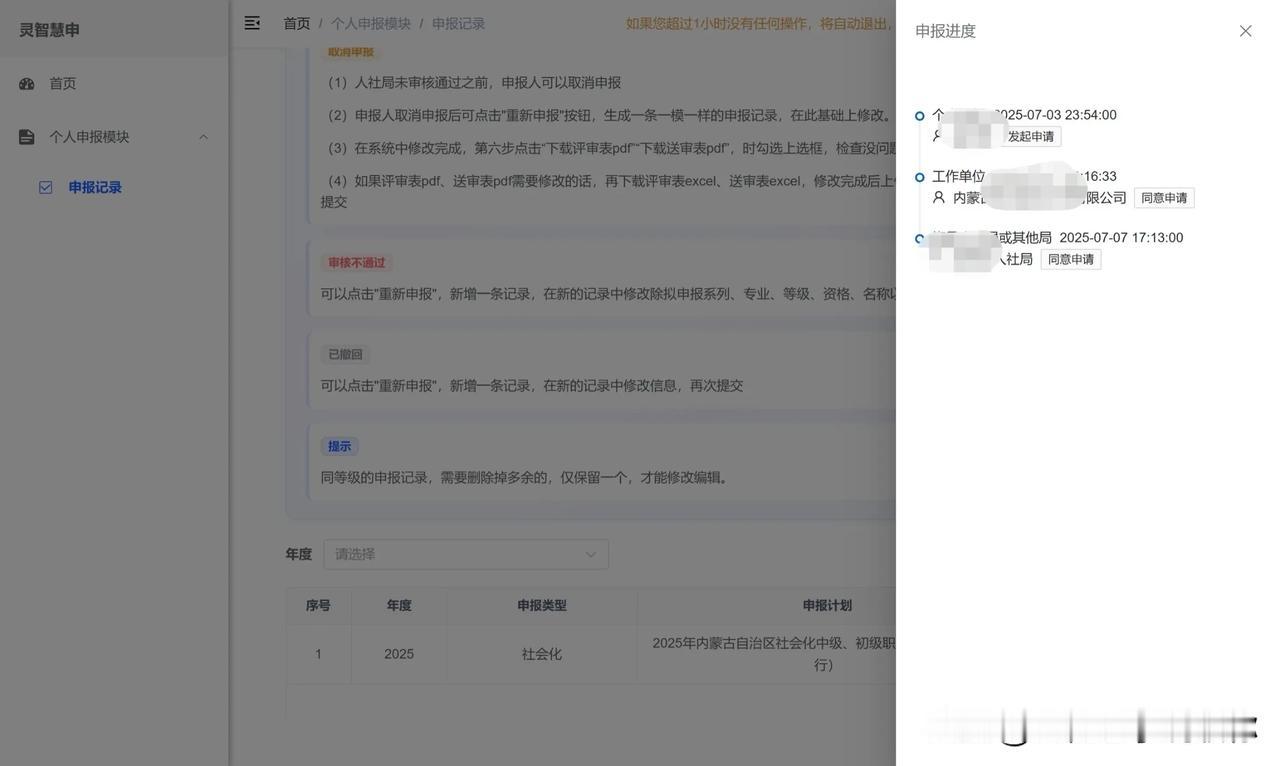Click the 审核不通过 tag

[x=357, y=263]
